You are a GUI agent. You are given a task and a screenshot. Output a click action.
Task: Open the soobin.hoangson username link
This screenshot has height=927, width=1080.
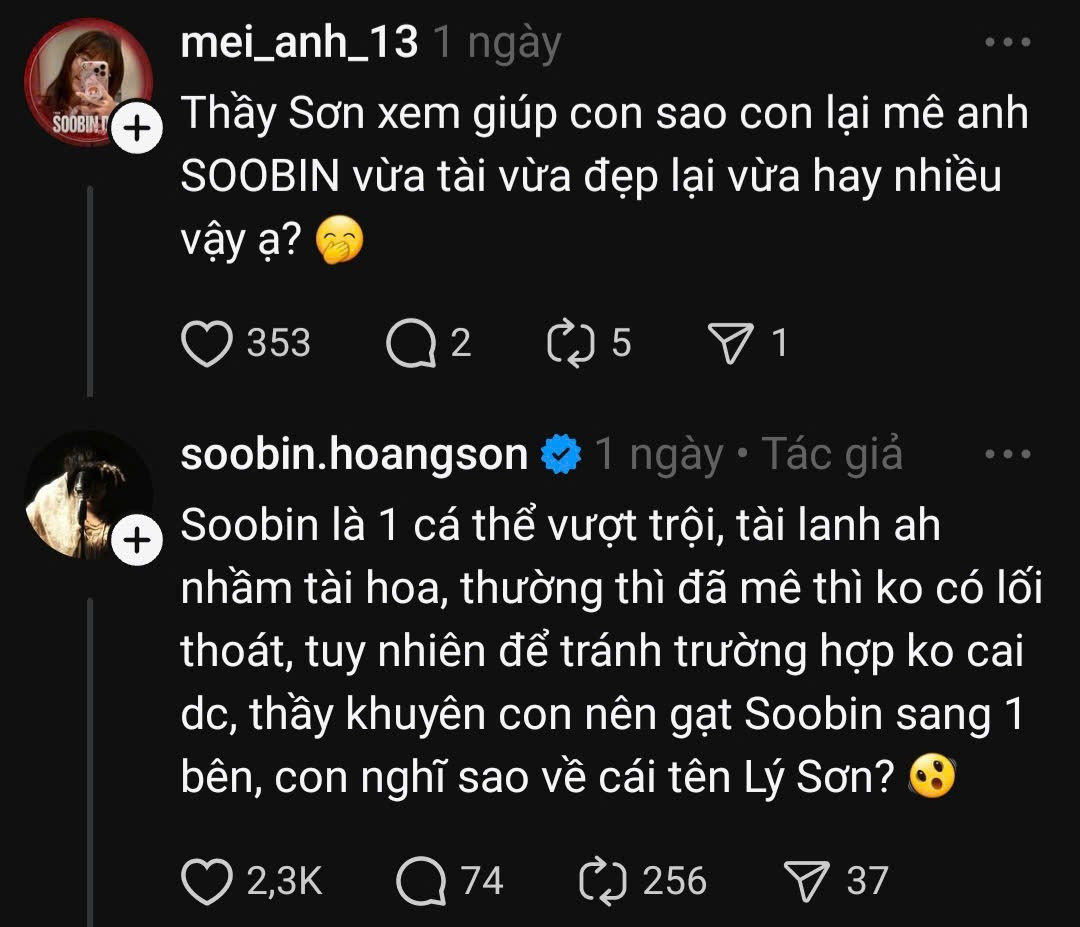coord(354,455)
